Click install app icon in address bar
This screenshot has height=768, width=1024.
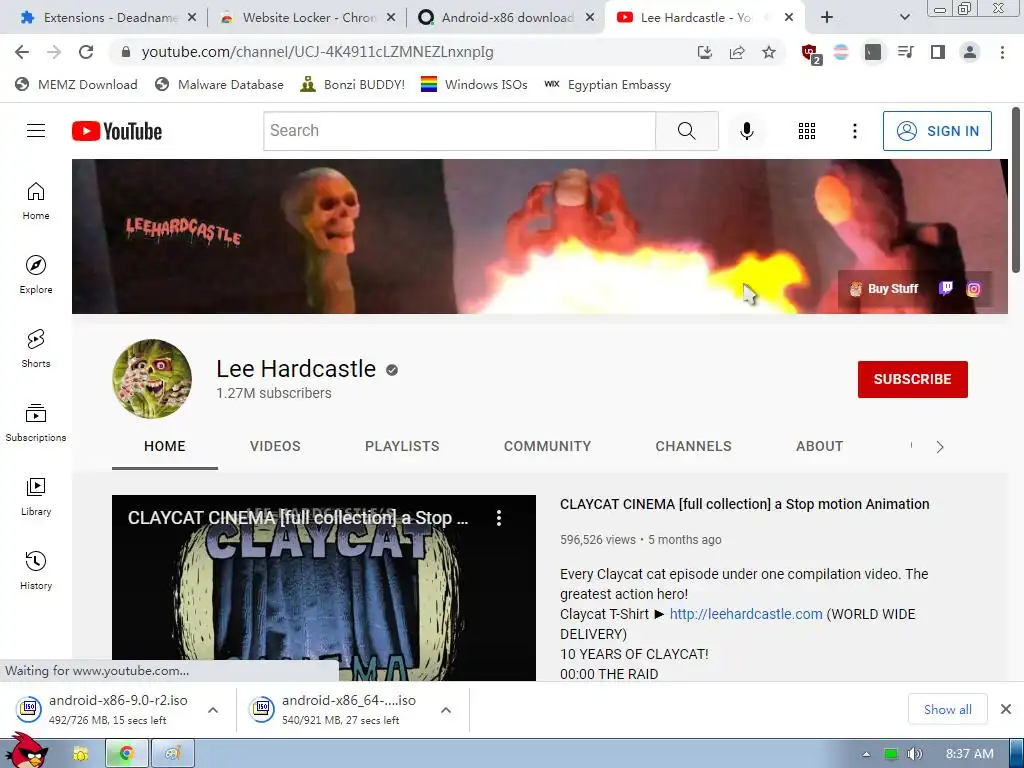(705, 52)
